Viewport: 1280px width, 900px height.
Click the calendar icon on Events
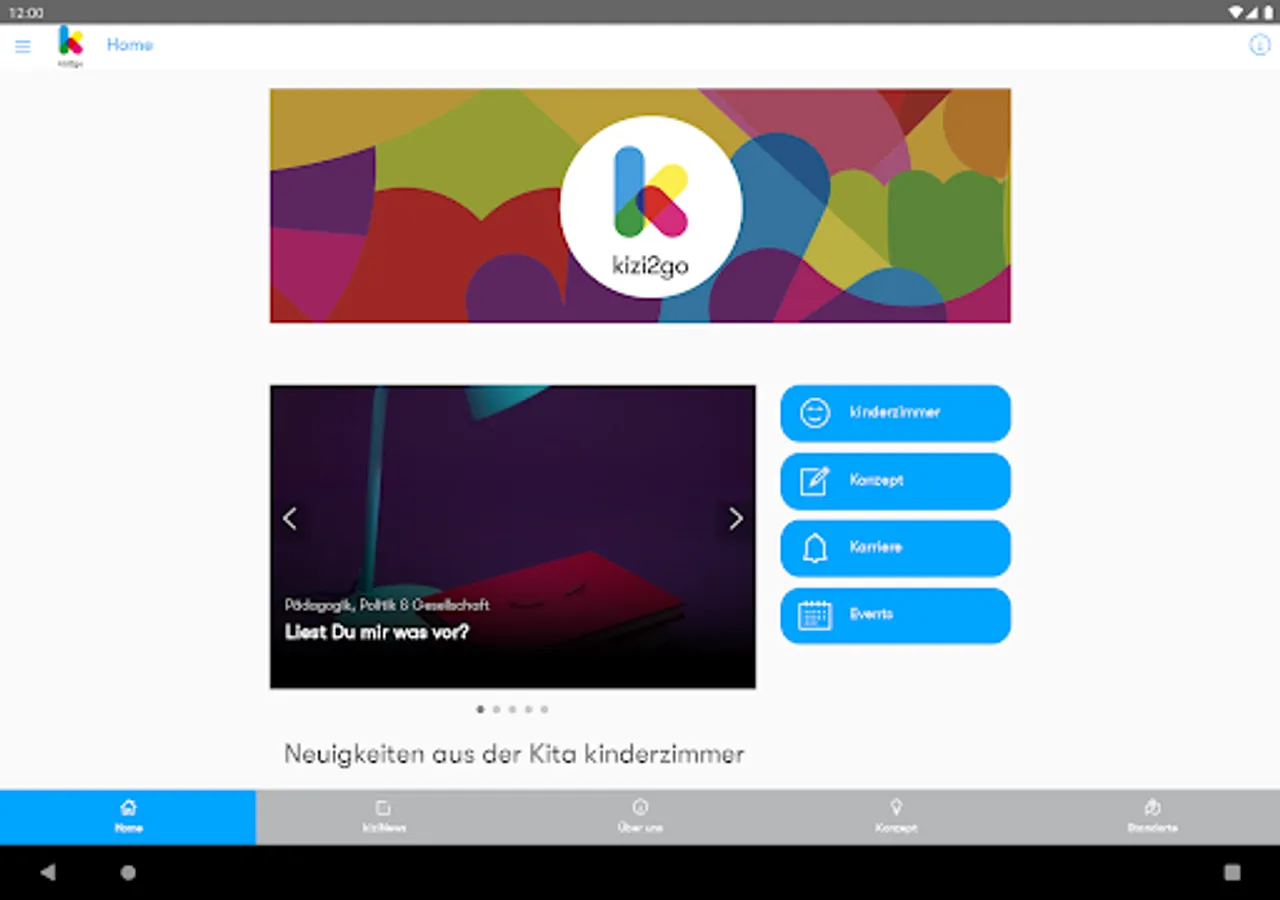[x=815, y=615]
